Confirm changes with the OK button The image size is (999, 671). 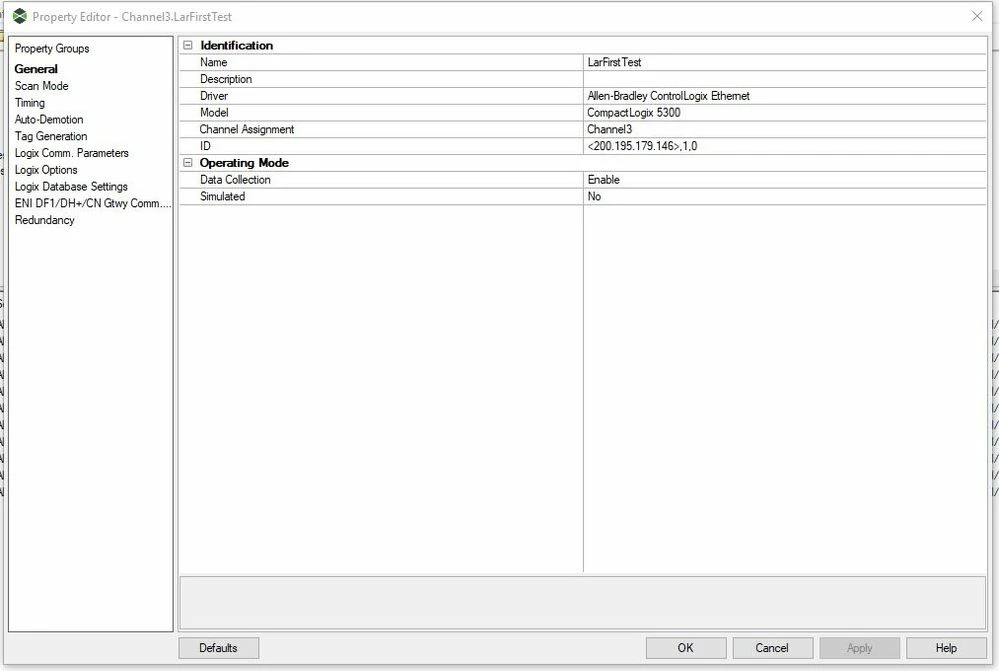(x=686, y=648)
